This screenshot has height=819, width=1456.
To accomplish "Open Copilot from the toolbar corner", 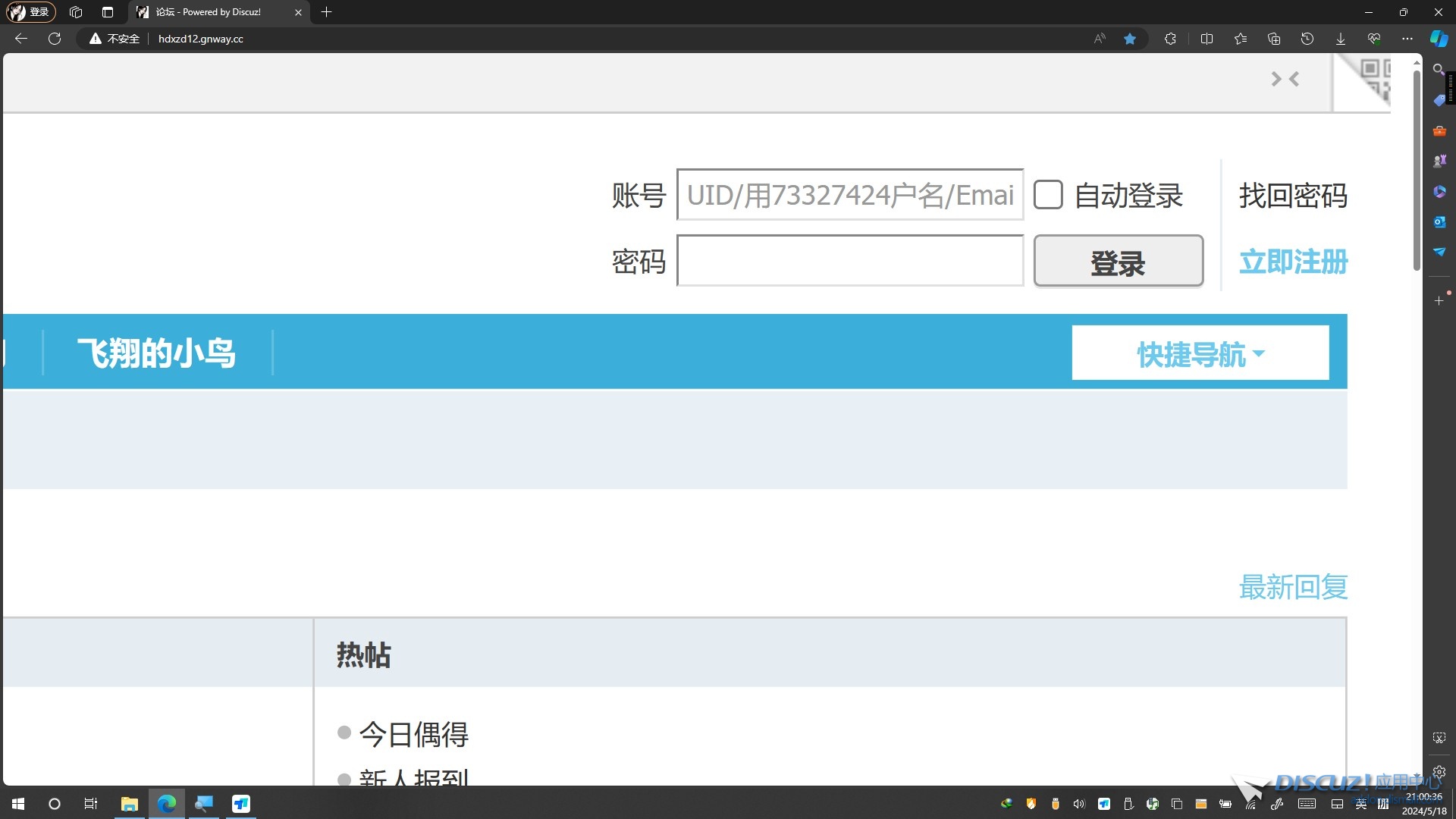I will coord(1439,39).
